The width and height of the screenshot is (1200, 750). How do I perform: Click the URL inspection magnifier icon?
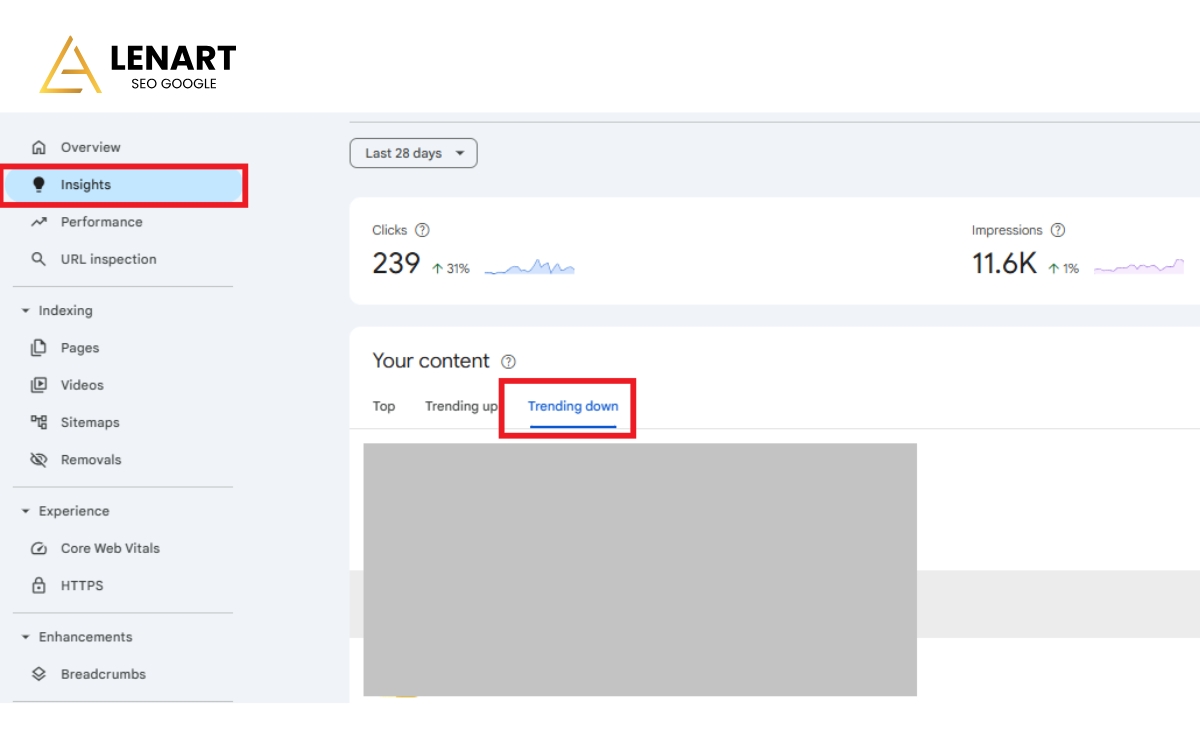tap(39, 259)
